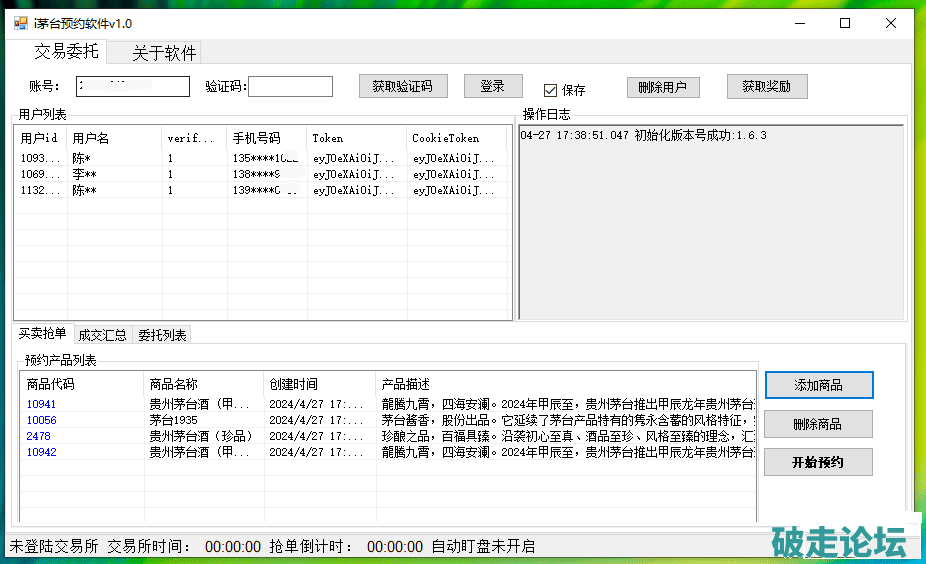Image resolution: width=926 pixels, height=564 pixels.
Task: Click the 获取奖励 button
Action: 766,87
